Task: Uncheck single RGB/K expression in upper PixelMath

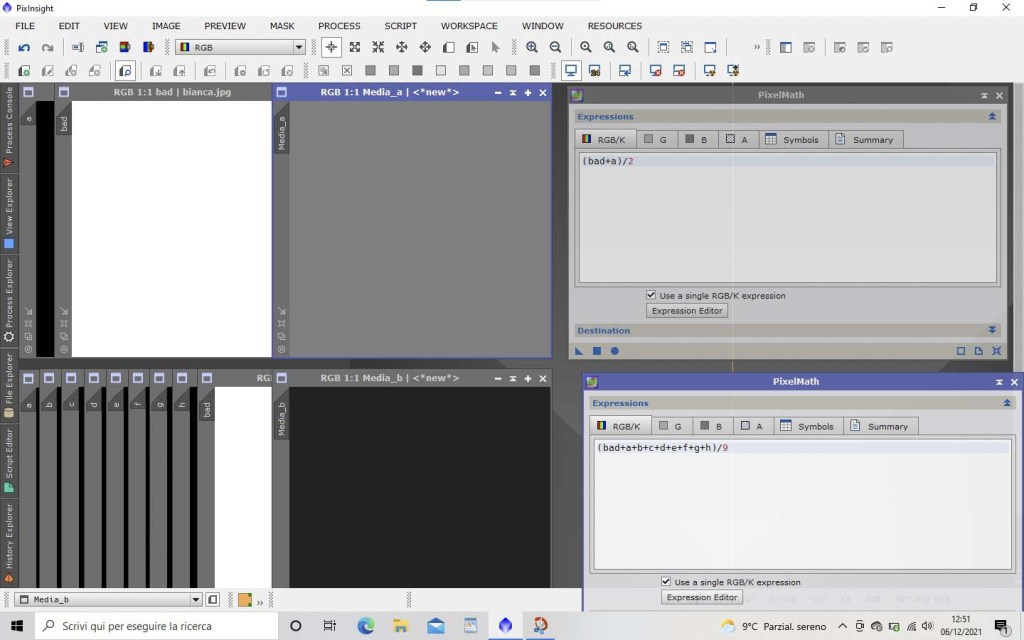Action: tap(652, 296)
